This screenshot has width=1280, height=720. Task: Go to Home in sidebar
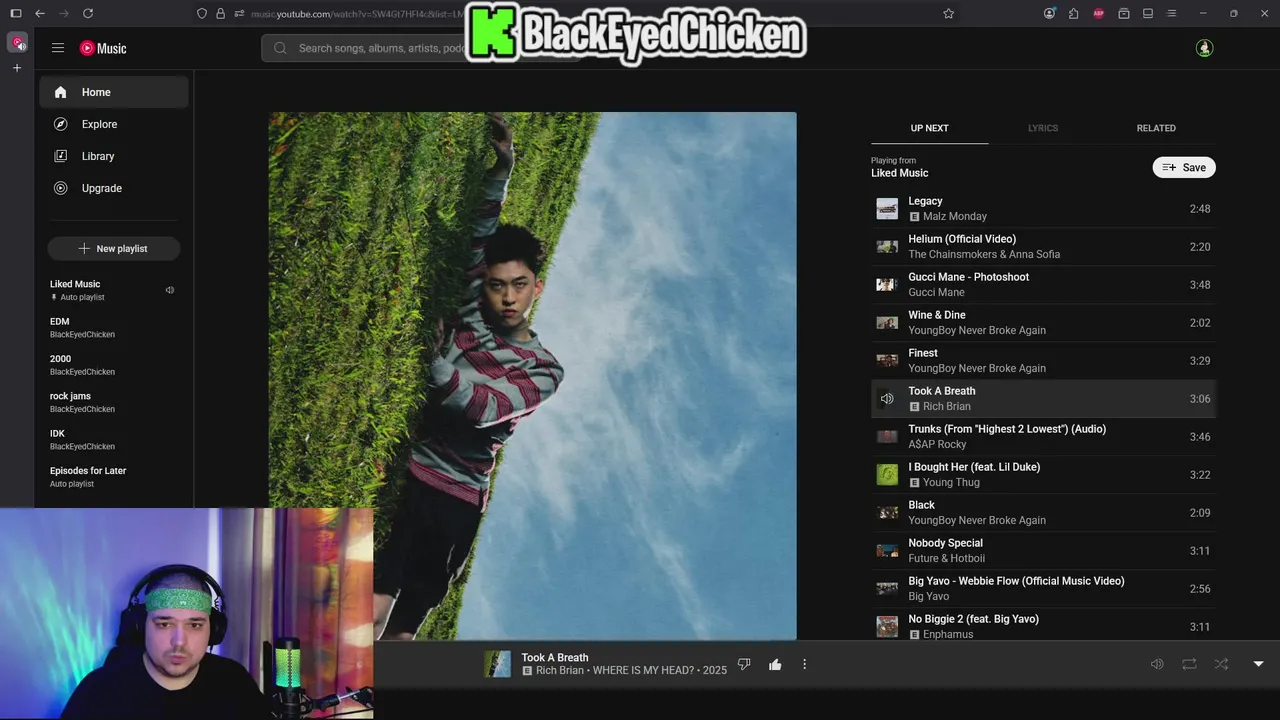tap(114, 92)
